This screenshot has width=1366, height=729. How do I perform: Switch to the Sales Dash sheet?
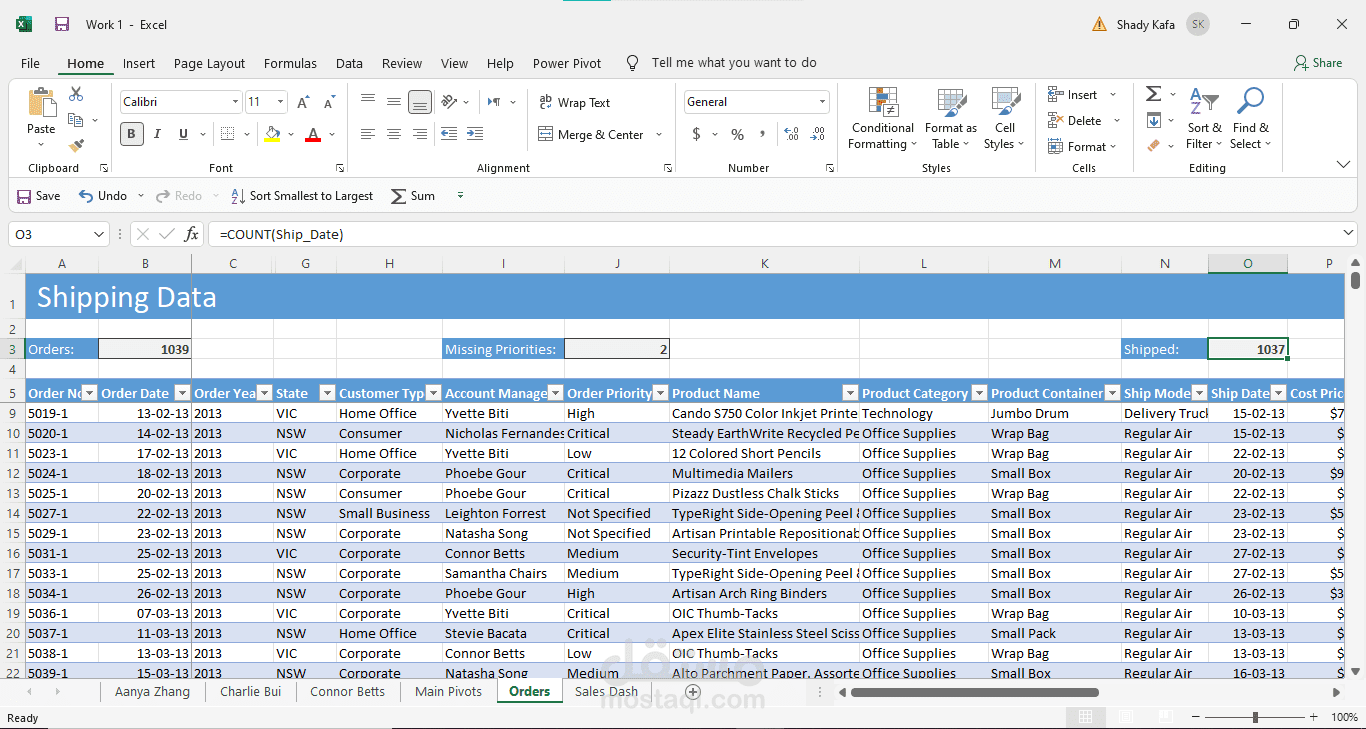point(605,690)
